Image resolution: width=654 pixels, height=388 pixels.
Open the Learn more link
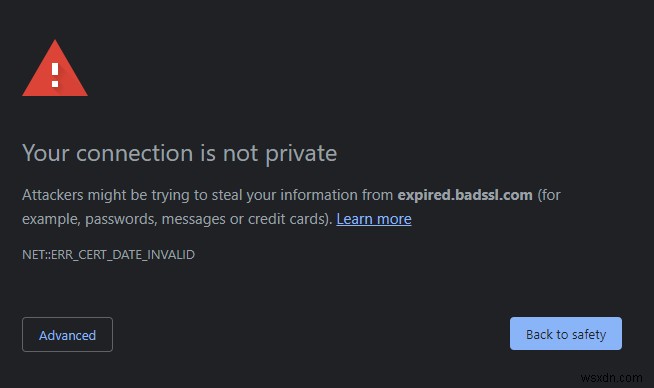click(374, 219)
